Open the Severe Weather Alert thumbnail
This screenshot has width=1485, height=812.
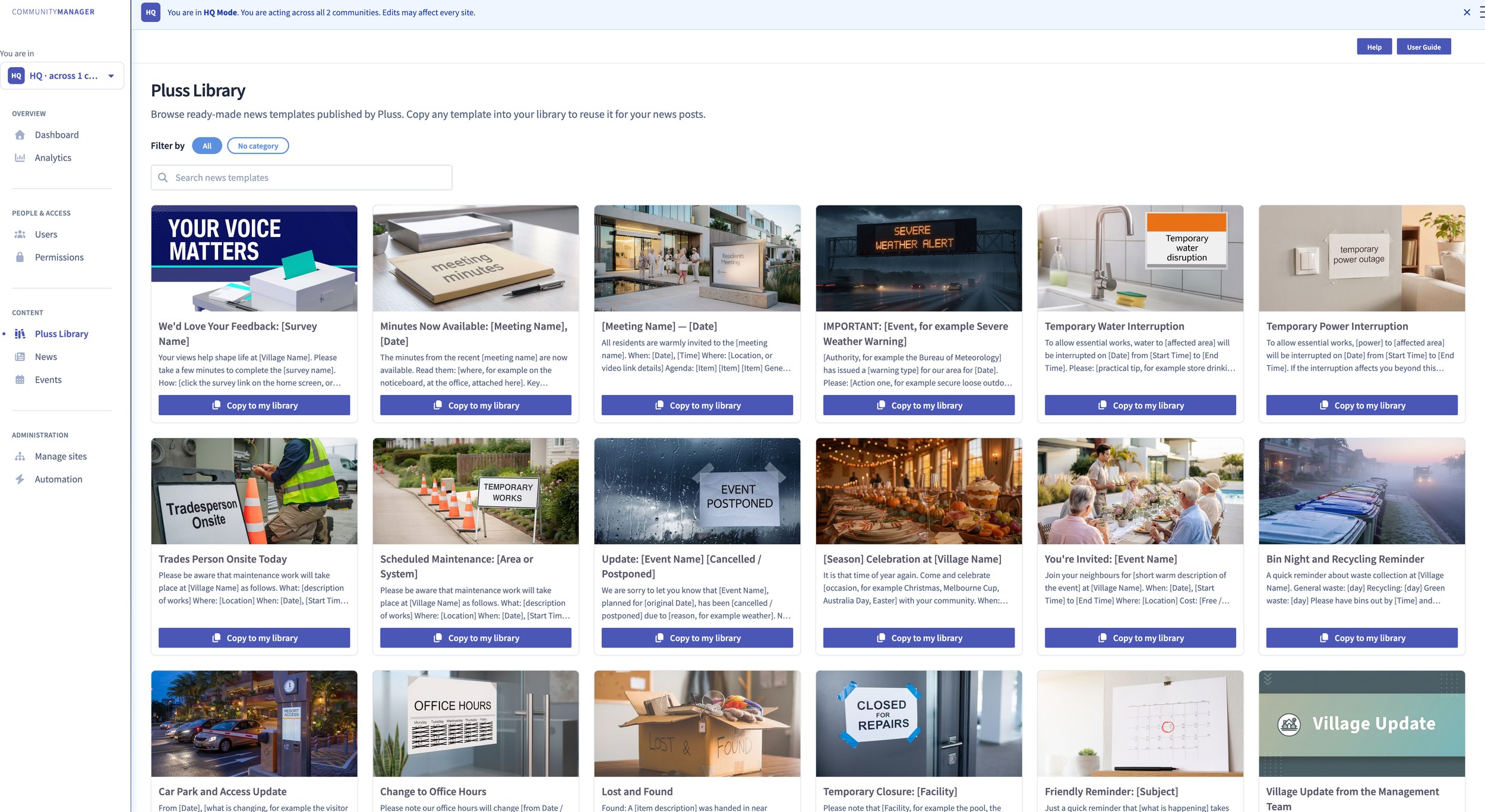(919, 258)
